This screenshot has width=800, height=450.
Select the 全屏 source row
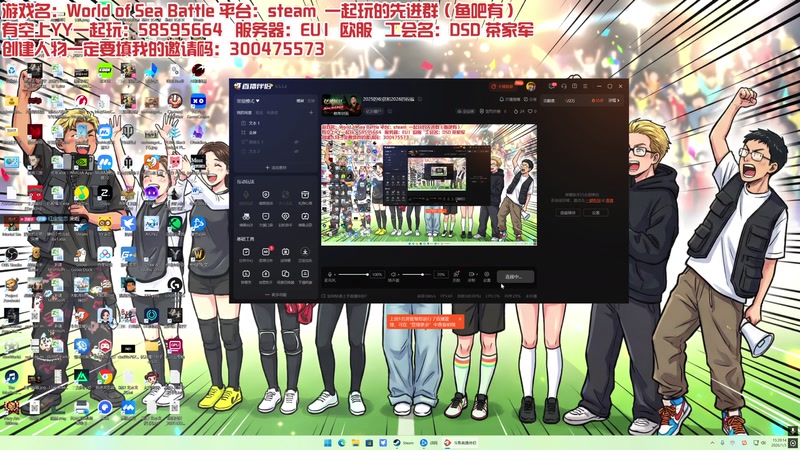tap(276, 133)
